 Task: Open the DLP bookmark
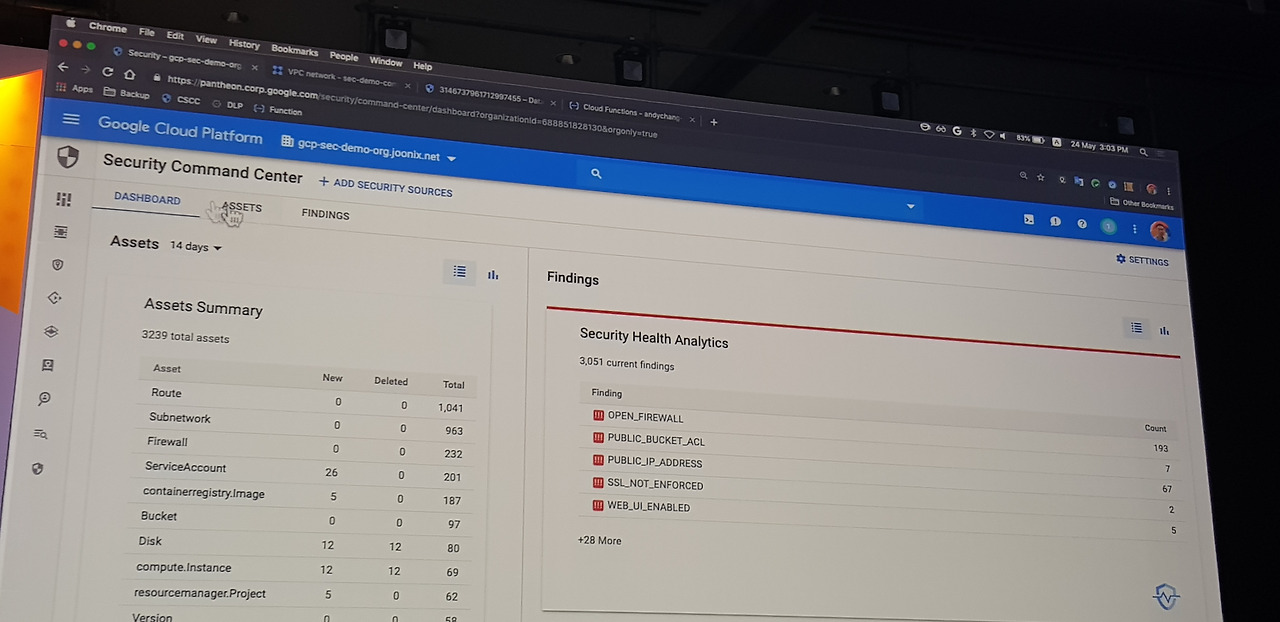pos(227,105)
